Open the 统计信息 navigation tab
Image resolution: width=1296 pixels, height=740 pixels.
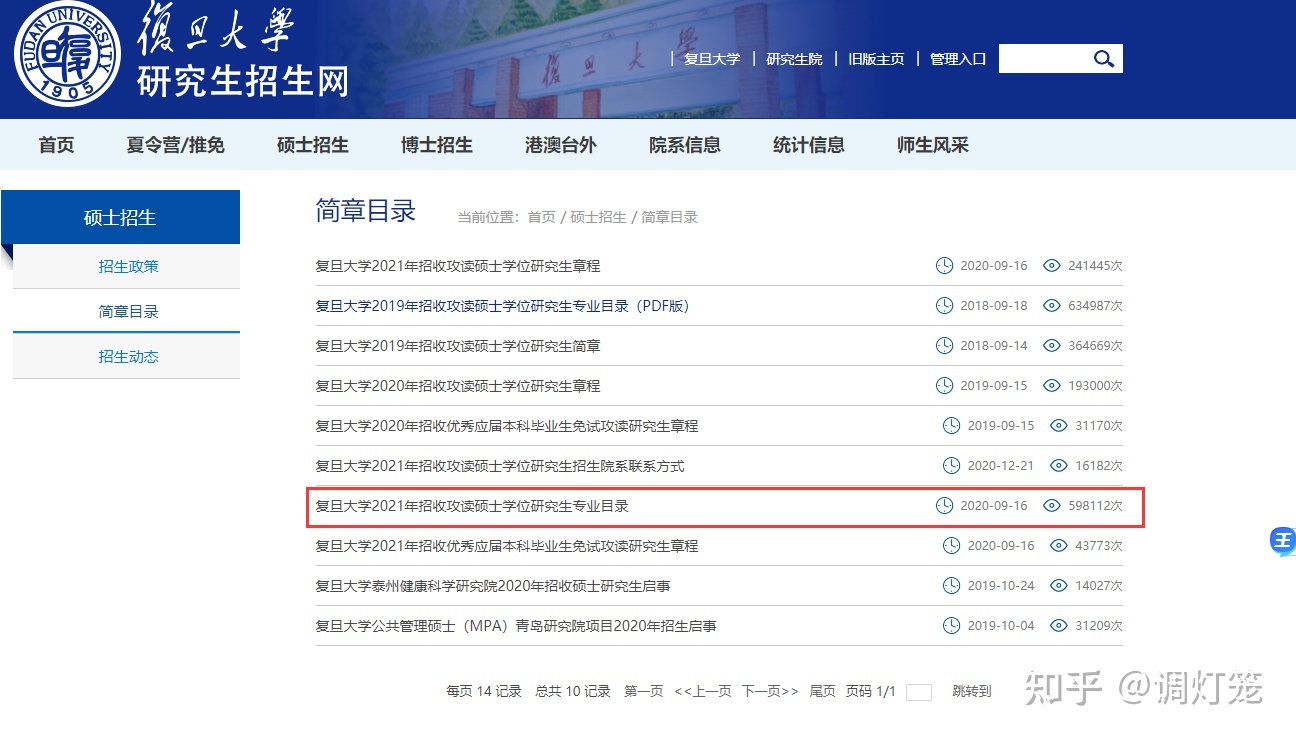(809, 145)
